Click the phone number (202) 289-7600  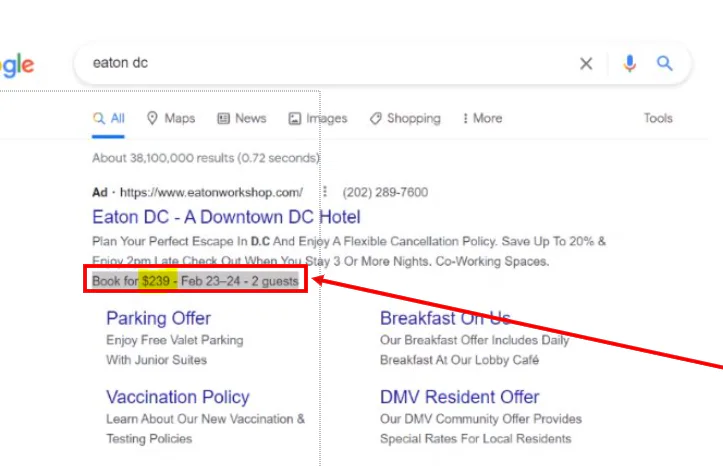[385, 192]
